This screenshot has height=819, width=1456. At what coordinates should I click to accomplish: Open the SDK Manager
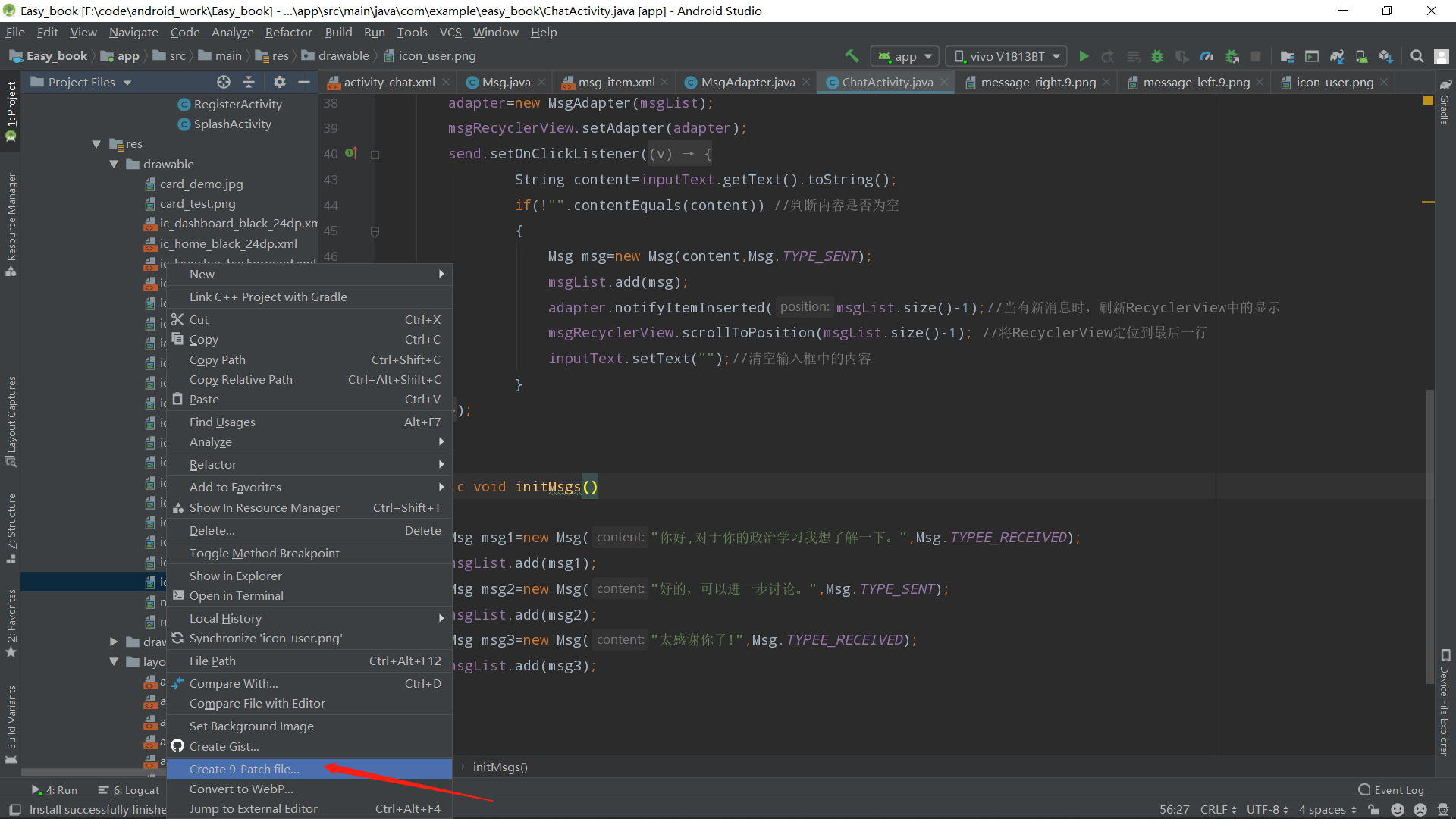coord(1387,55)
